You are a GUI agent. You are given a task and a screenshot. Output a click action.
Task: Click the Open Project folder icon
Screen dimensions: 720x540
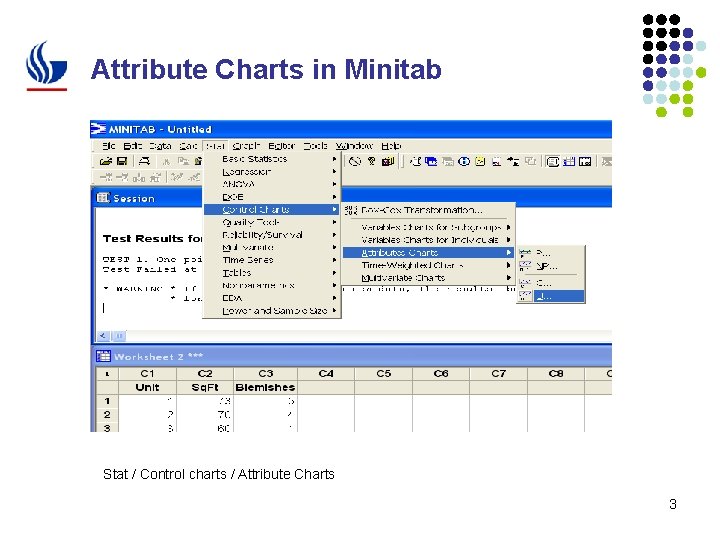106,161
